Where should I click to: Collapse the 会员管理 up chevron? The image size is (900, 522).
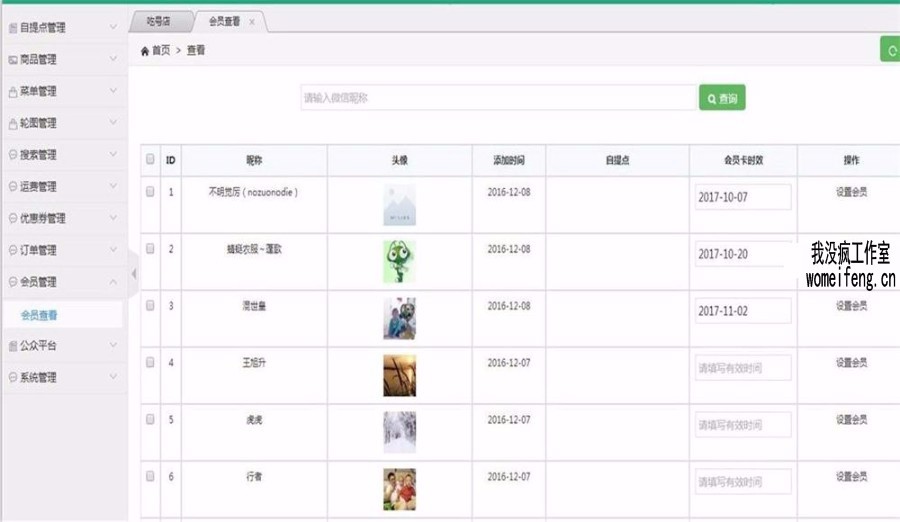tap(113, 281)
